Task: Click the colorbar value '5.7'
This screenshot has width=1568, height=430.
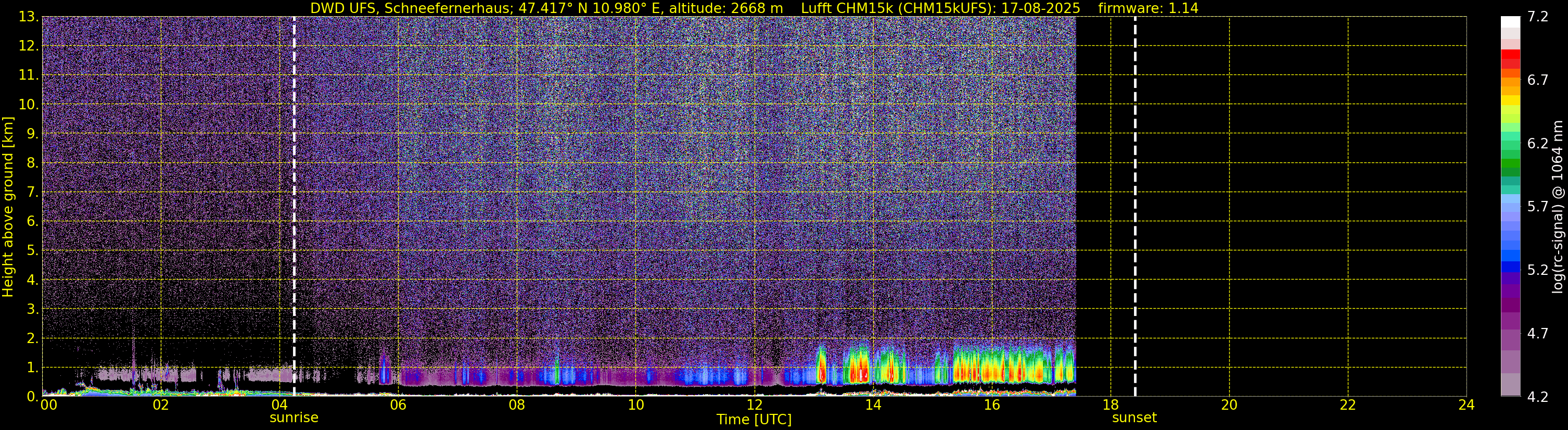Action: pyautogui.click(x=1538, y=207)
